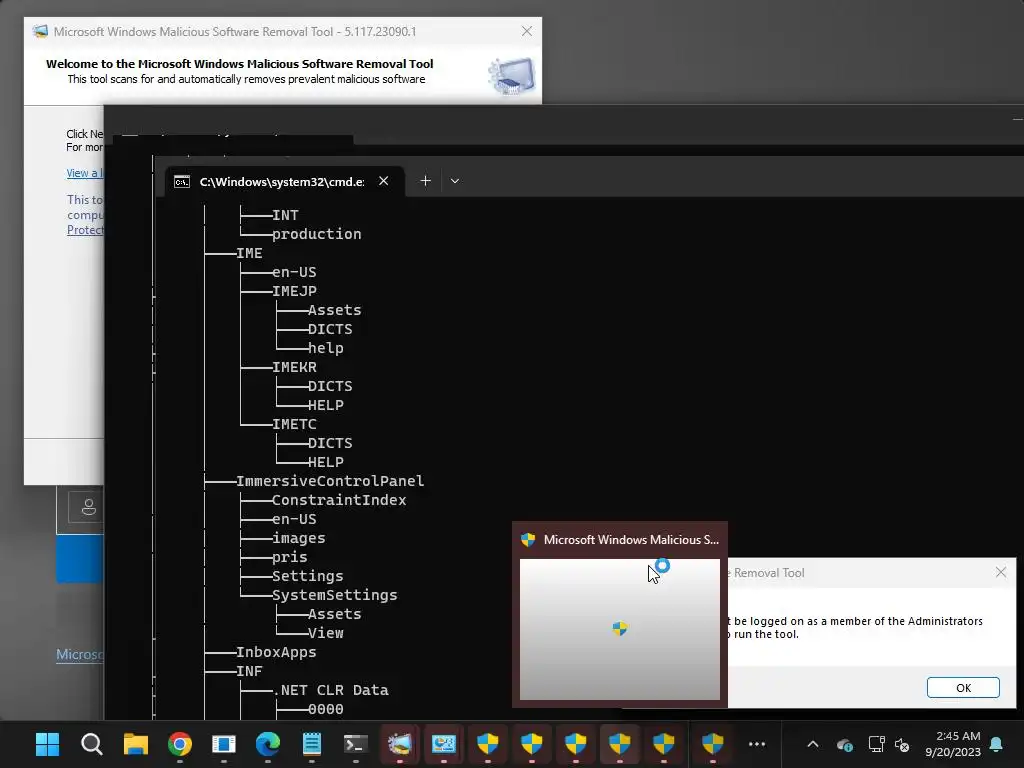Viewport: 1024px width, 768px height.
Task: Open the notification bell
Action: click(997, 744)
